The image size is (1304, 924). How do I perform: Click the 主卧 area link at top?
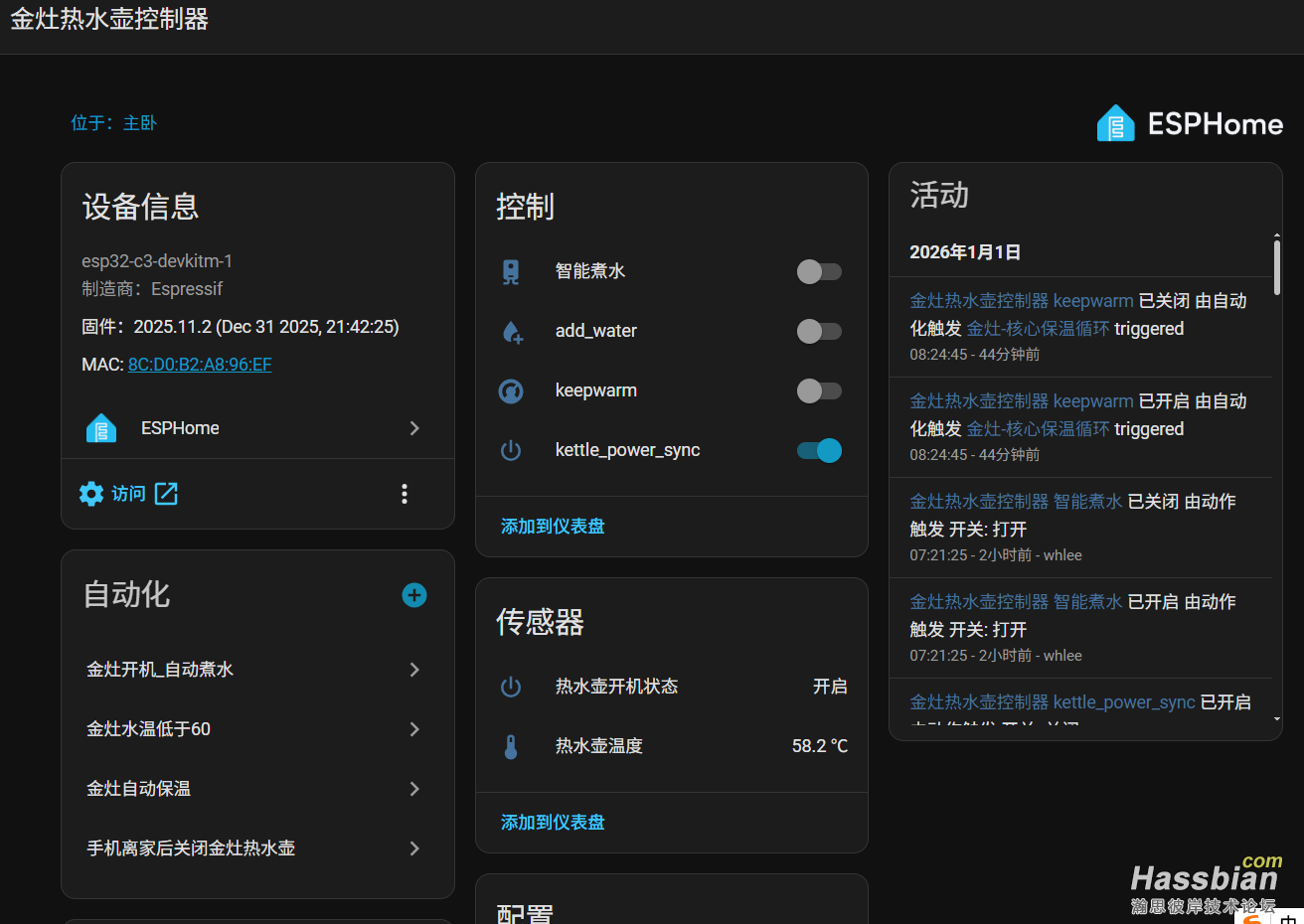139,122
